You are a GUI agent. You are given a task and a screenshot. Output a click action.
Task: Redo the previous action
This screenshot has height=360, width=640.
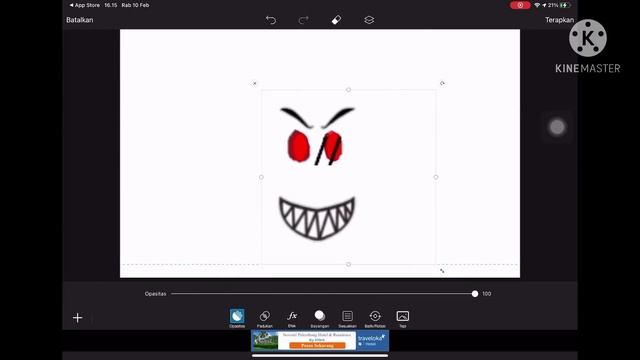(303, 20)
